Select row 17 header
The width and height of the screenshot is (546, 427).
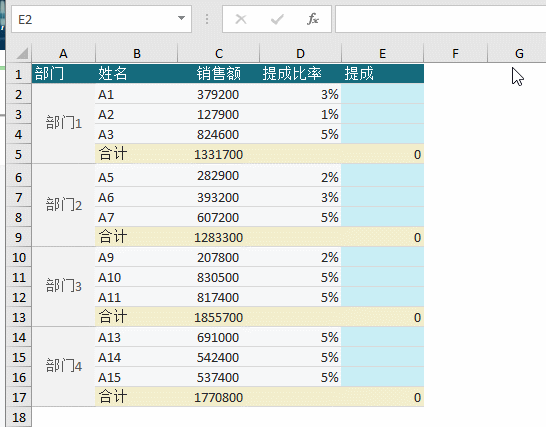[18, 397]
